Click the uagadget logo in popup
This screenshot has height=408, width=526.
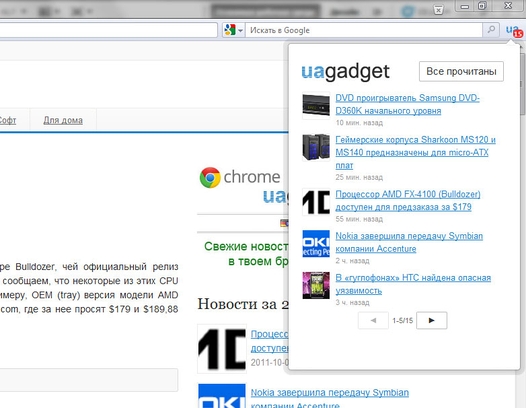point(346,71)
